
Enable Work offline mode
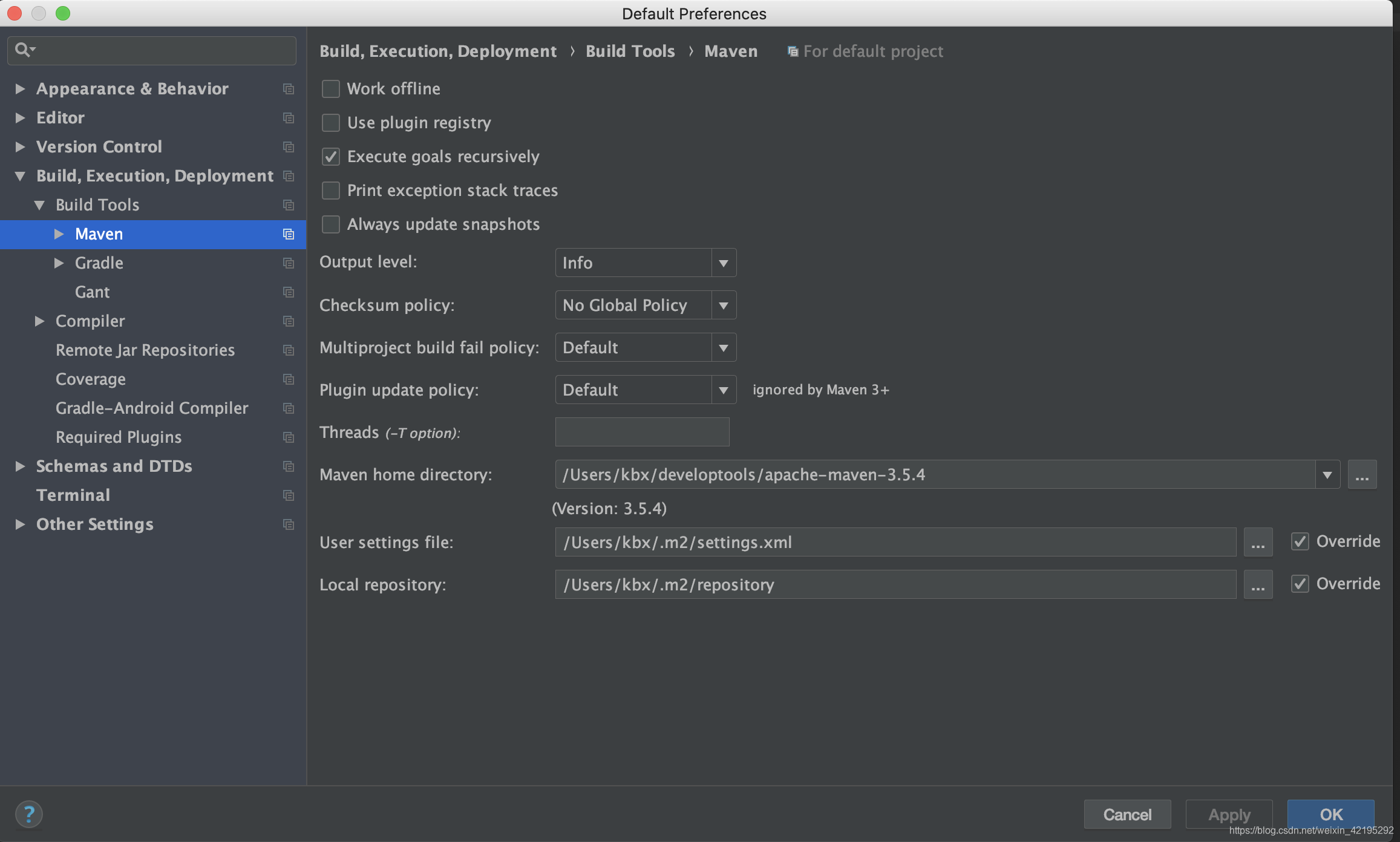330,88
